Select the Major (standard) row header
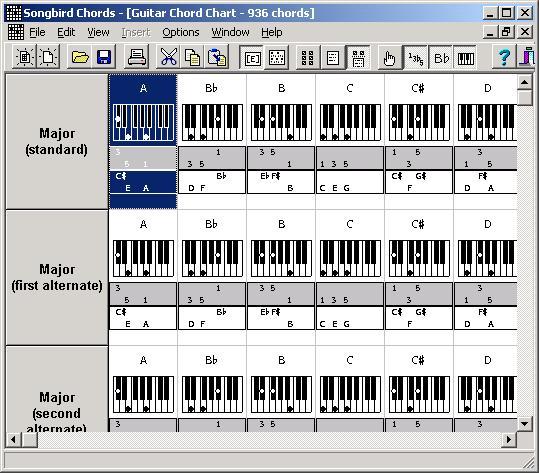This screenshot has height=473, width=539. click(x=57, y=142)
